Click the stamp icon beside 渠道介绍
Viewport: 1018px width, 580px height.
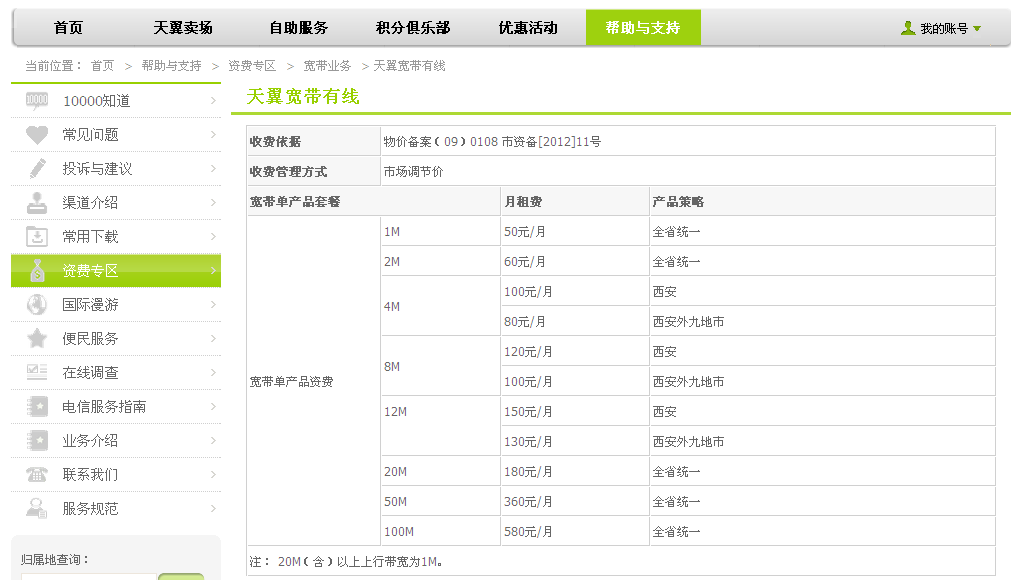coord(37,203)
